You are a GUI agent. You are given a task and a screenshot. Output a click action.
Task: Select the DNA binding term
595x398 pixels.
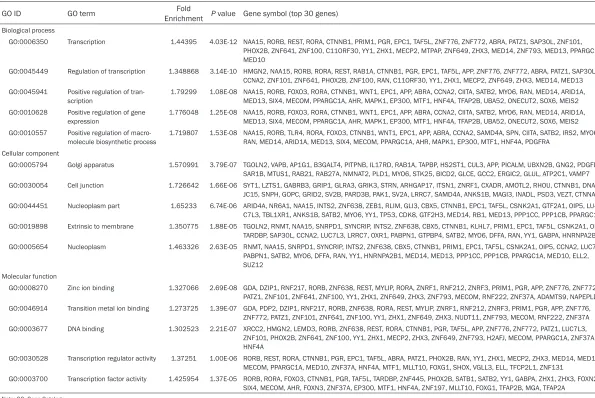coord(86,329)
